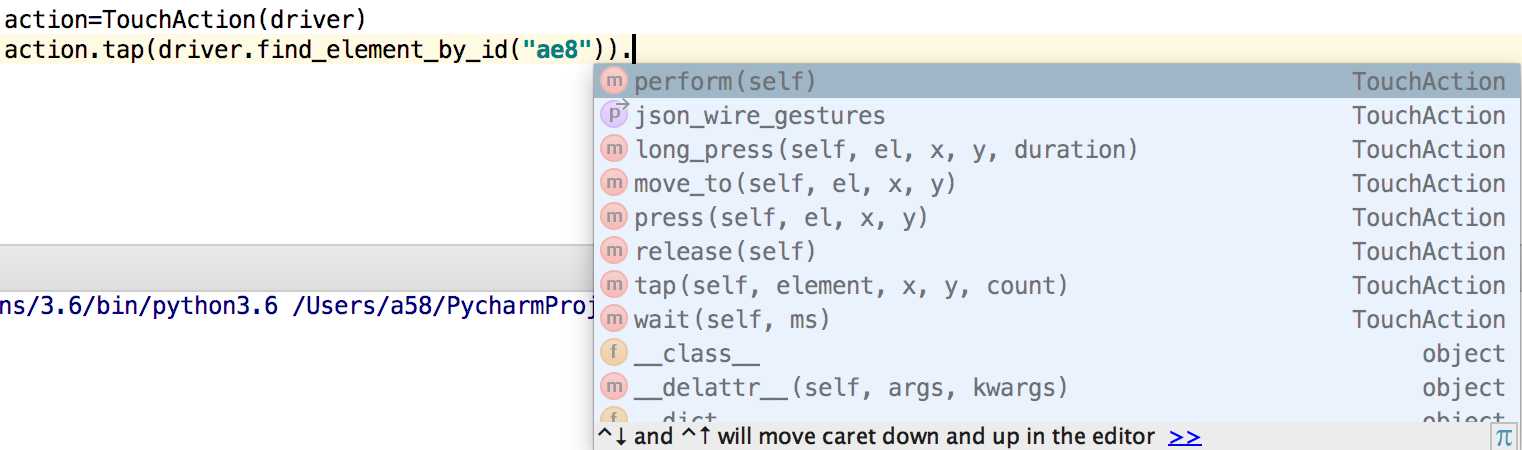Follow the >> link in the hint bar
The width and height of the screenshot is (1522, 450).
point(1184,437)
